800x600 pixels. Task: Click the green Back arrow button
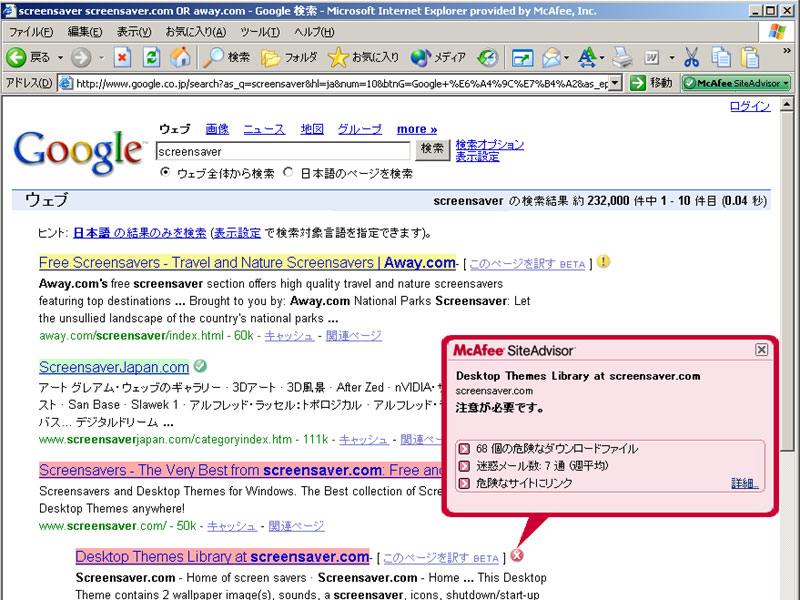point(16,57)
